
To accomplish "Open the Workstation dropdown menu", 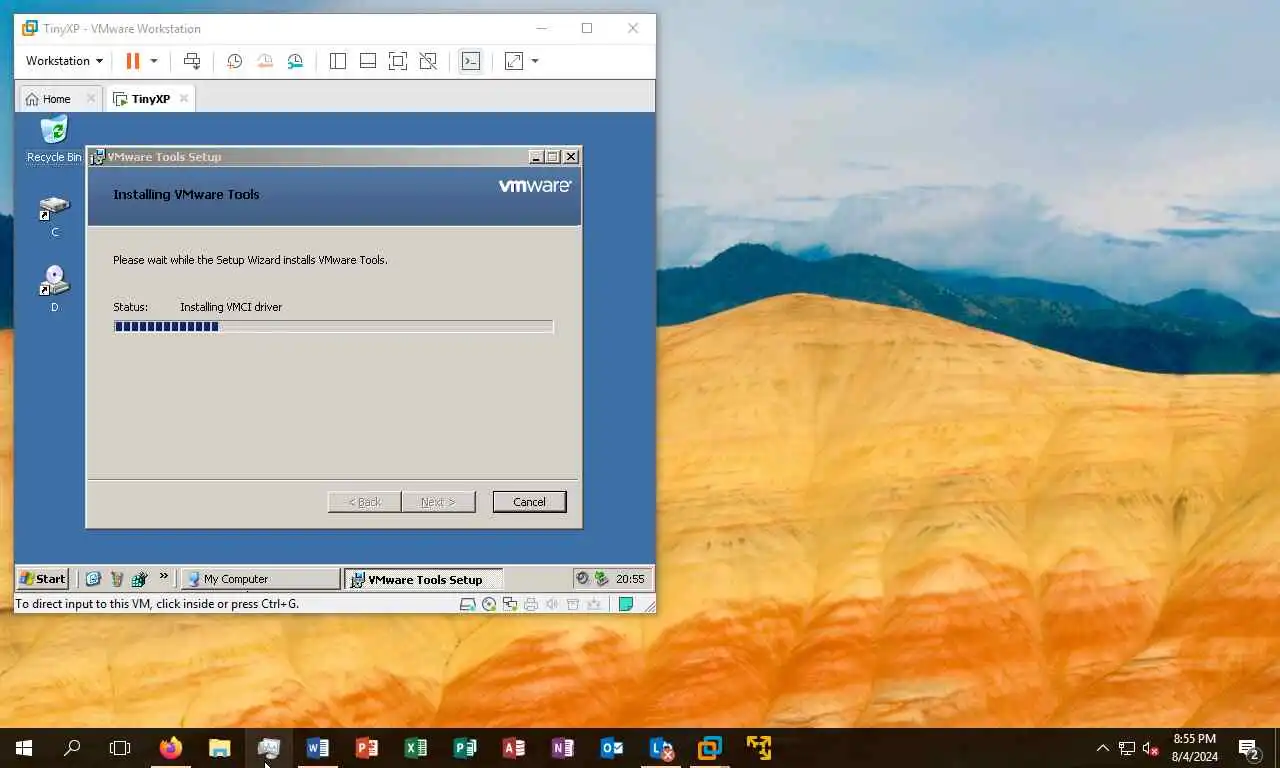I will tap(64, 61).
